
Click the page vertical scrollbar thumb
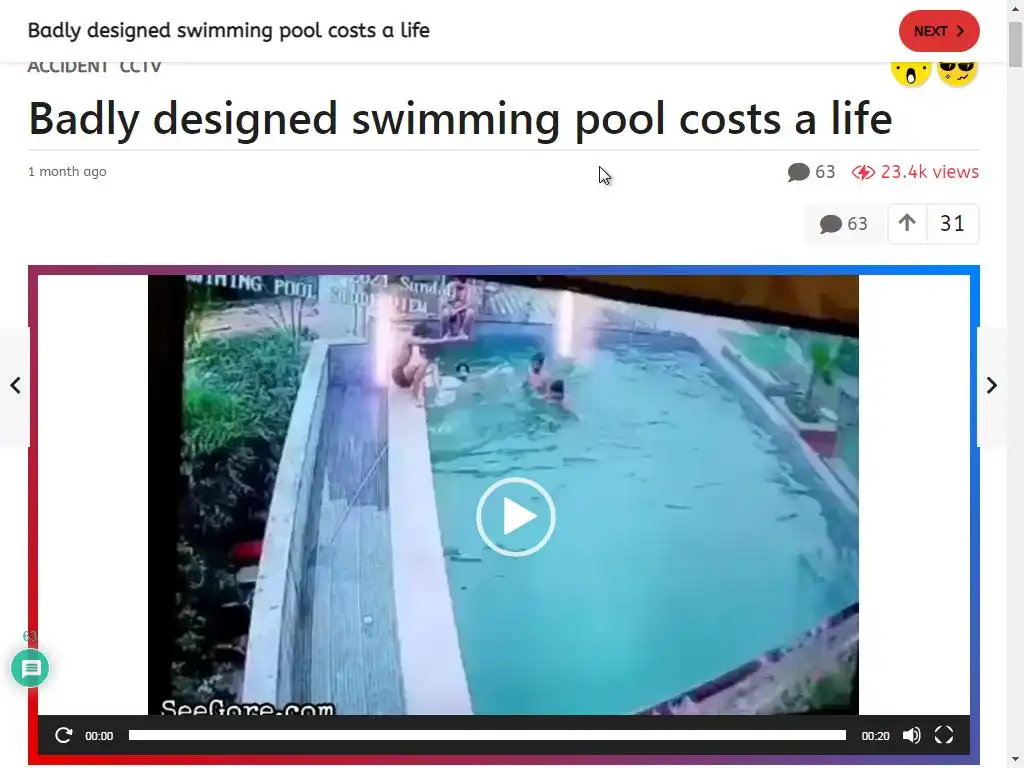pyautogui.click(x=1016, y=44)
